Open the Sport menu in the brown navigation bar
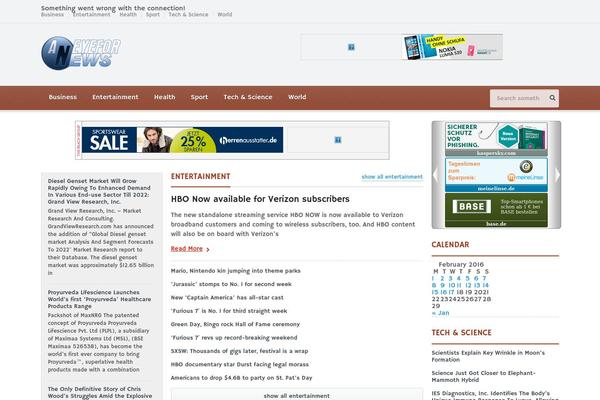Viewport: 600px width, 400px height. point(199,97)
